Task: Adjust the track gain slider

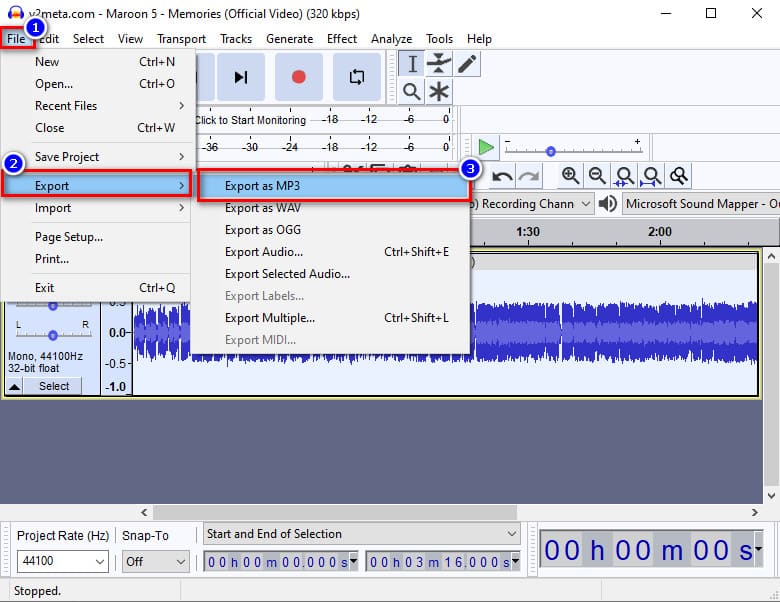Action: tap(53, 305)
